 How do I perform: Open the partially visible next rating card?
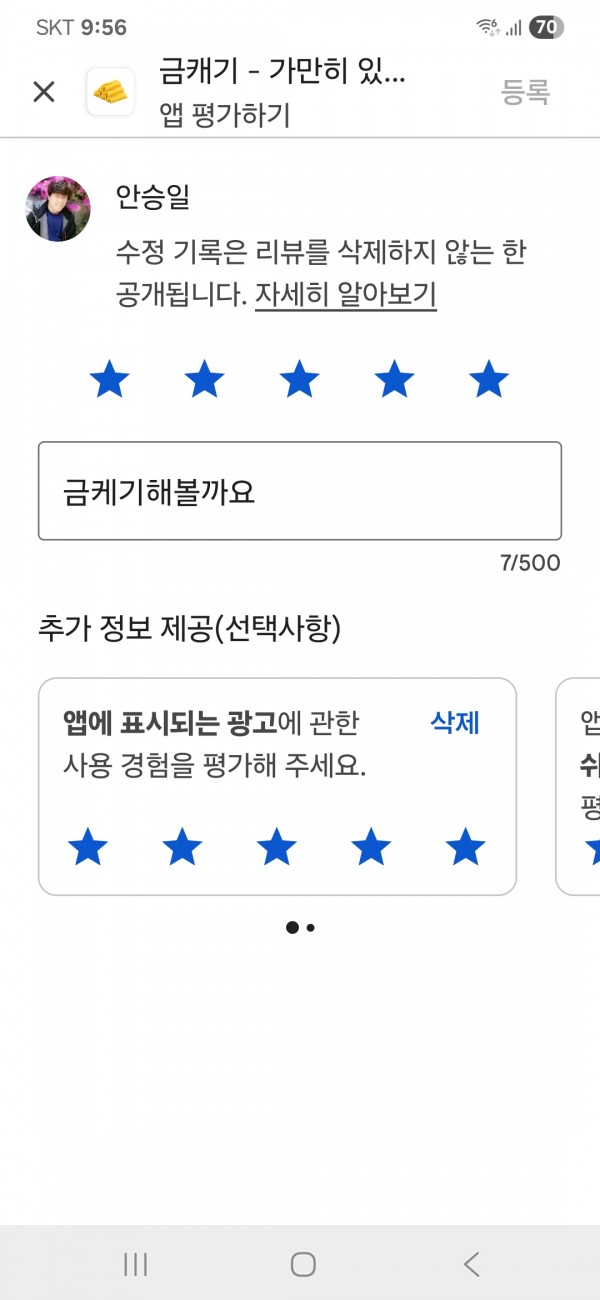(578, 787)
